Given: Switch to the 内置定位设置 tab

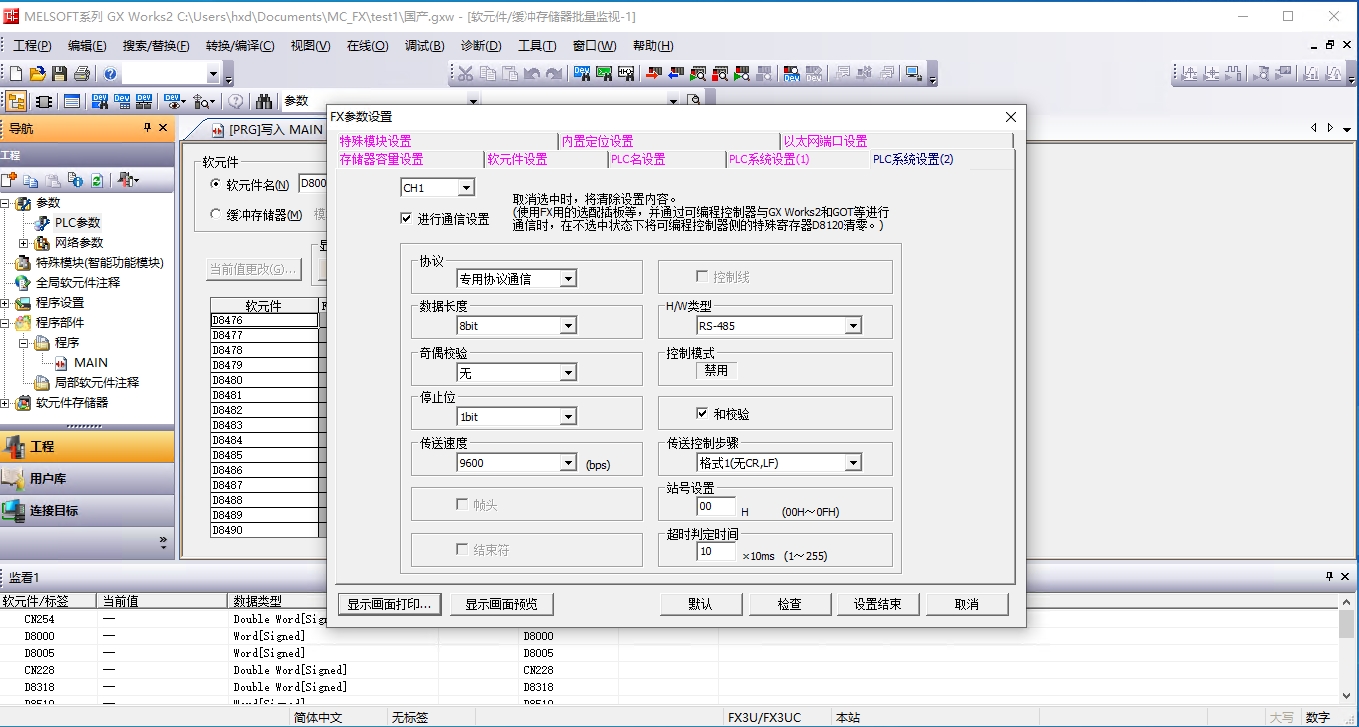Looking at the screenshot, I should pos(598,142).
